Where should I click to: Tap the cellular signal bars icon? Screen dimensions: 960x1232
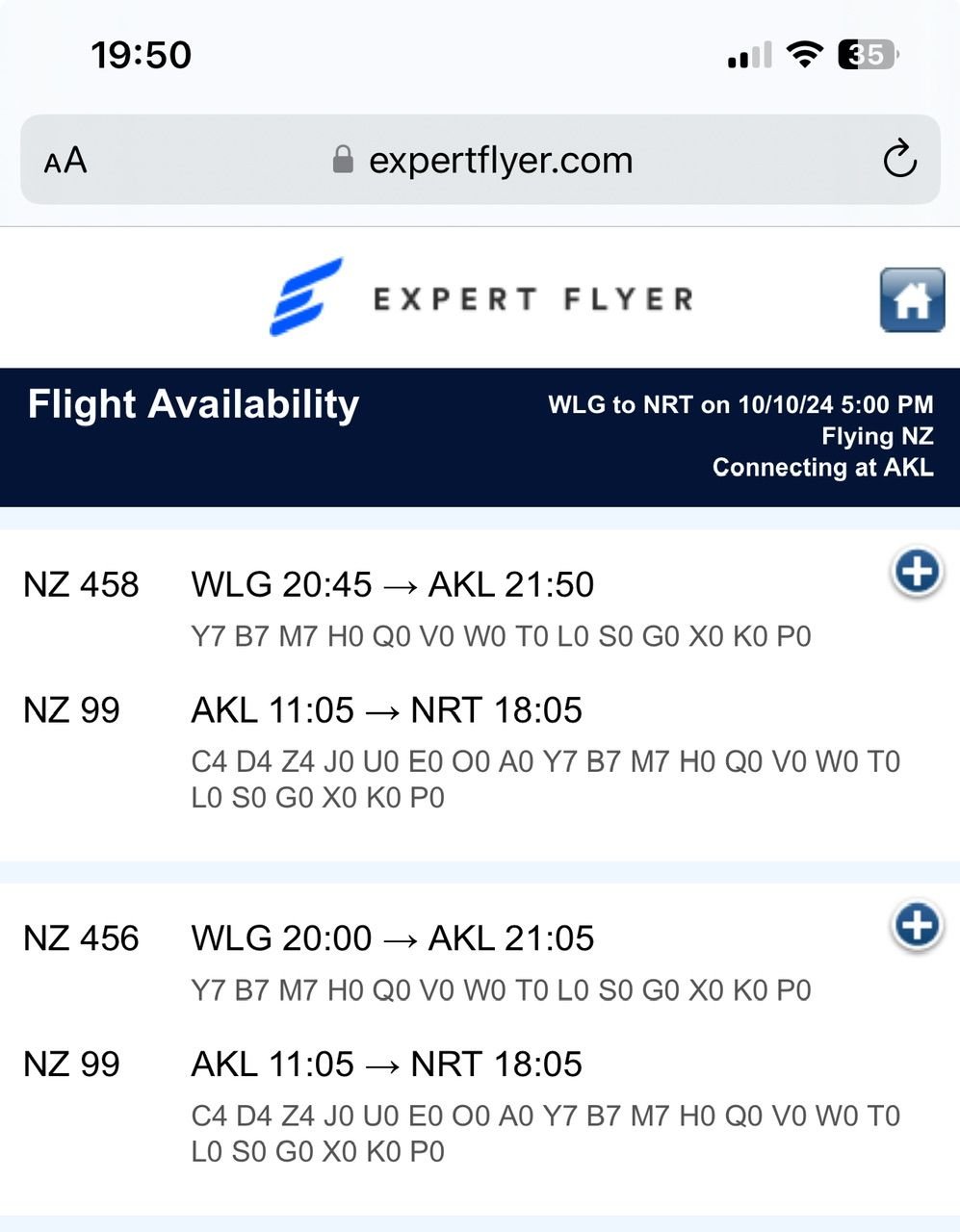[749, 56]
